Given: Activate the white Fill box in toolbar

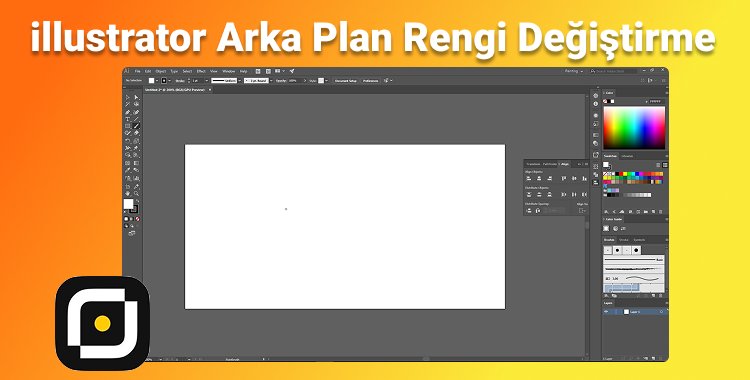Looking at the screenshot, I should 128,204.
